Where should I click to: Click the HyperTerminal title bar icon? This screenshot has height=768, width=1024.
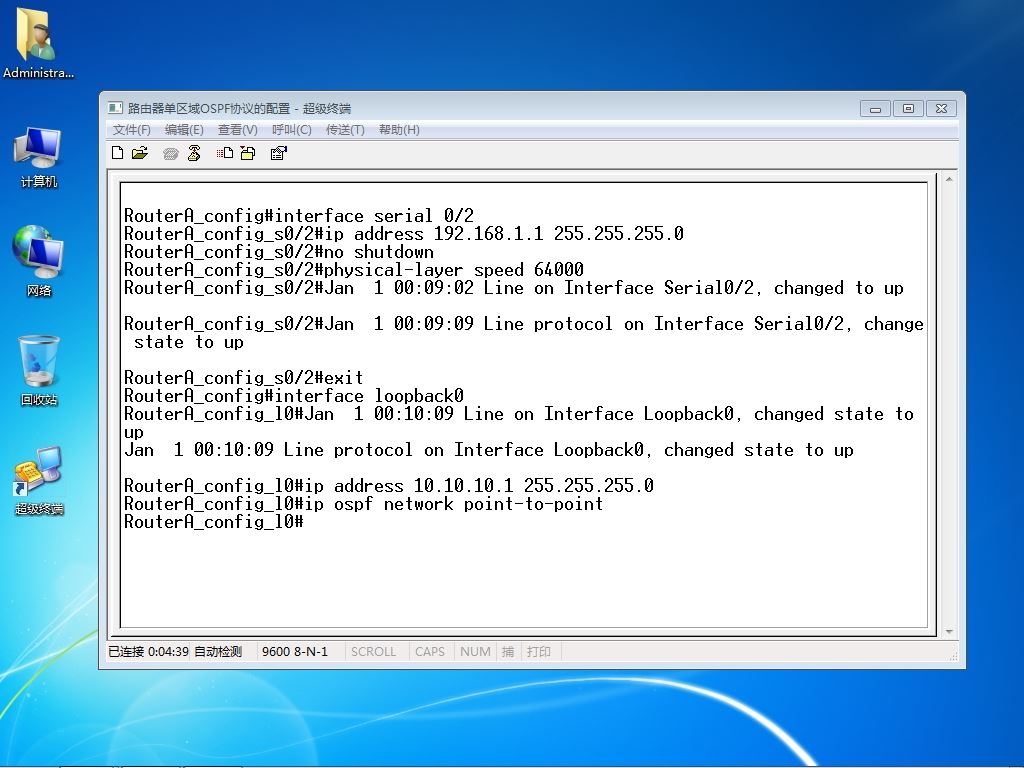tap(116, 108)
